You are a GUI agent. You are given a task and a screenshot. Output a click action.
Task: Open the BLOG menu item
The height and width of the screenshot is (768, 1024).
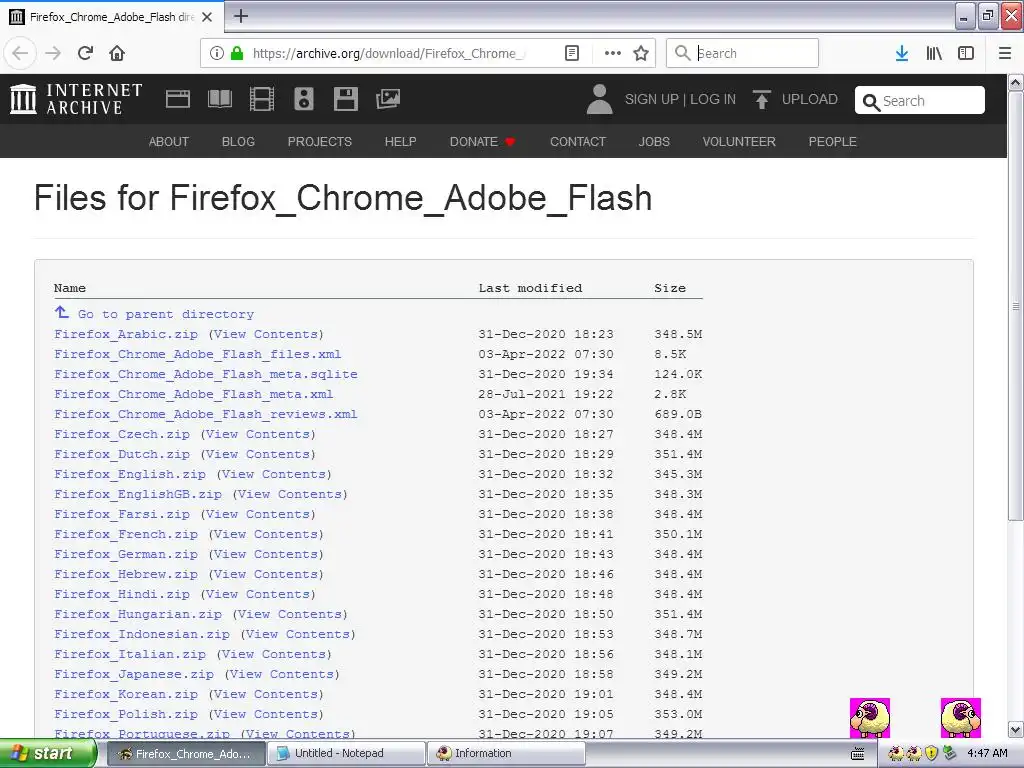[x=238, y=142]
